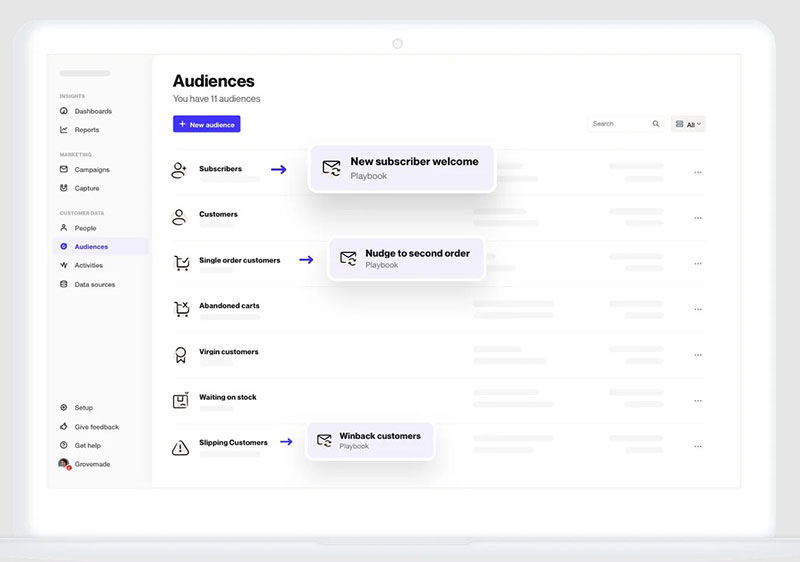Click the Get help question icon
This screenshot has height=562, width=800.
[x=64, y=445]
